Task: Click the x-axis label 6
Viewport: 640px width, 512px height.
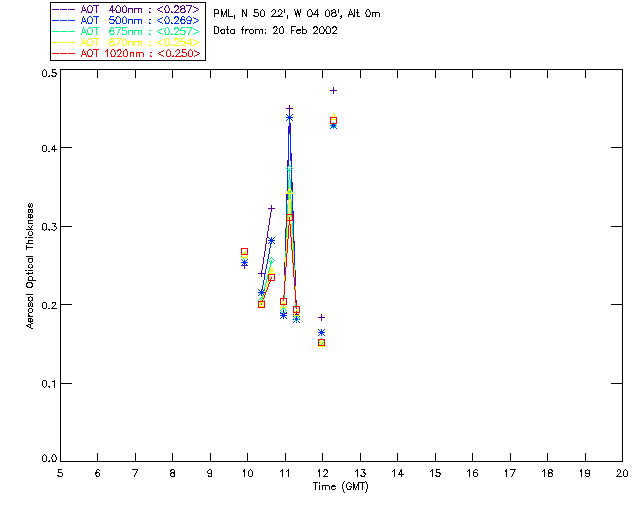Action: (98, 473)
